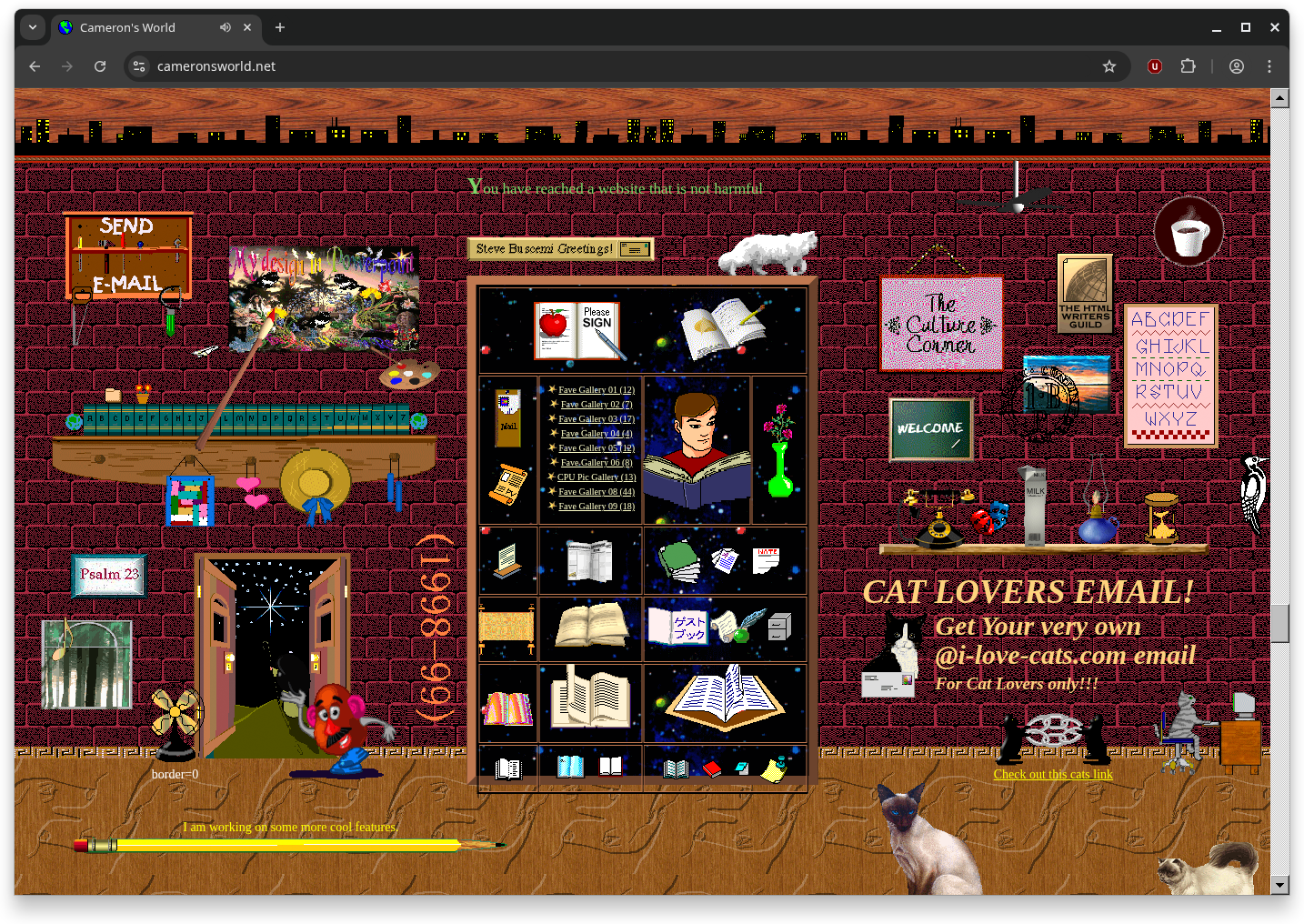Click the coffee cup icon
Viewport: 1304px width, 924px height.
[x=1189, y=231]
